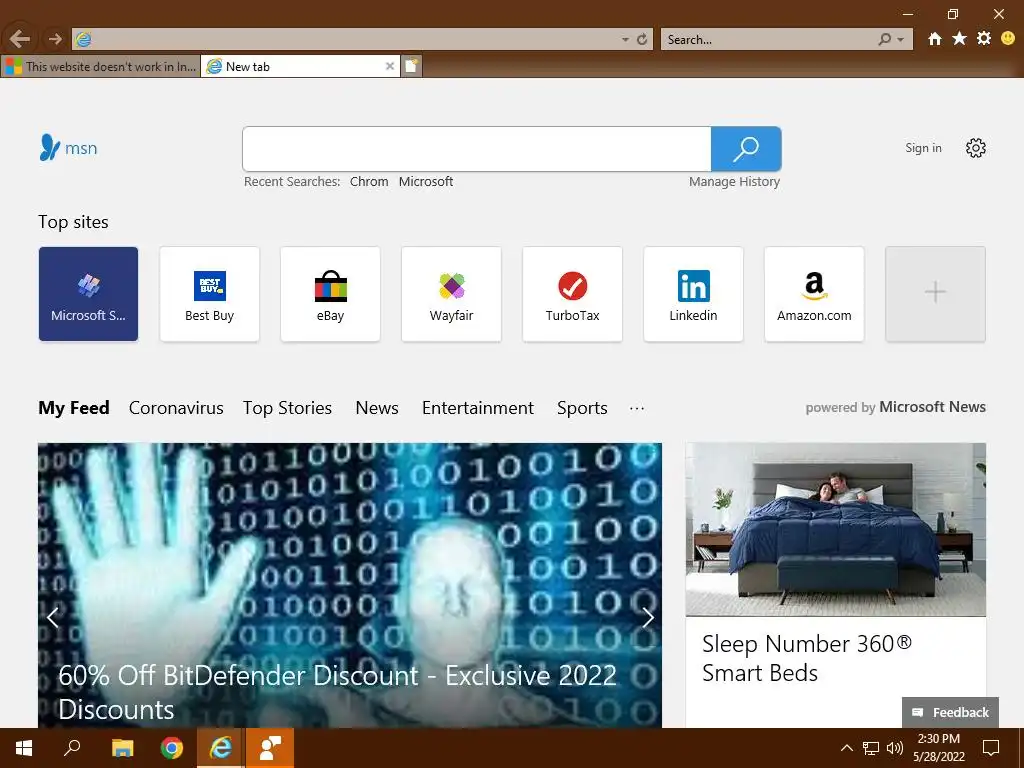Open the network status tray icon
Screen dimensions: 1024x768
(871, 748)
